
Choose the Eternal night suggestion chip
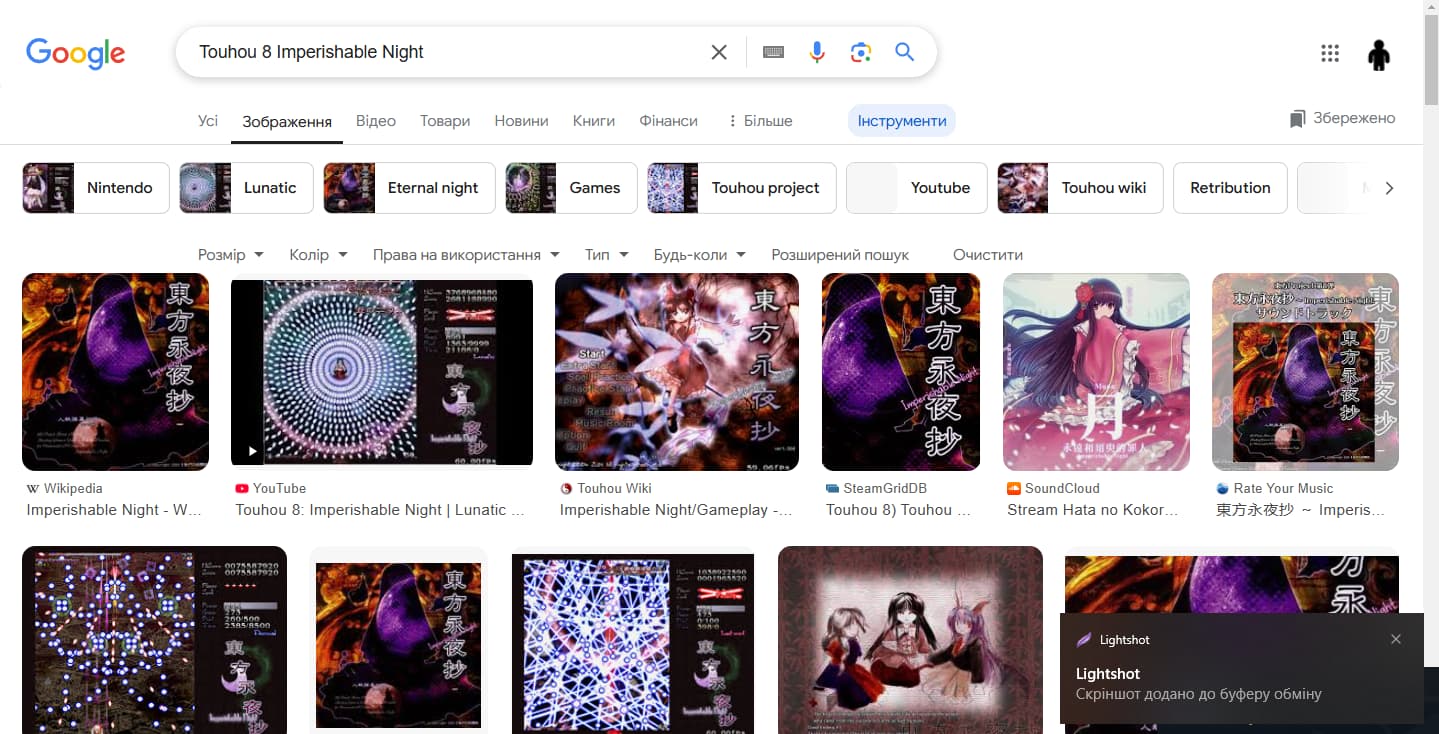pos(409,188)
